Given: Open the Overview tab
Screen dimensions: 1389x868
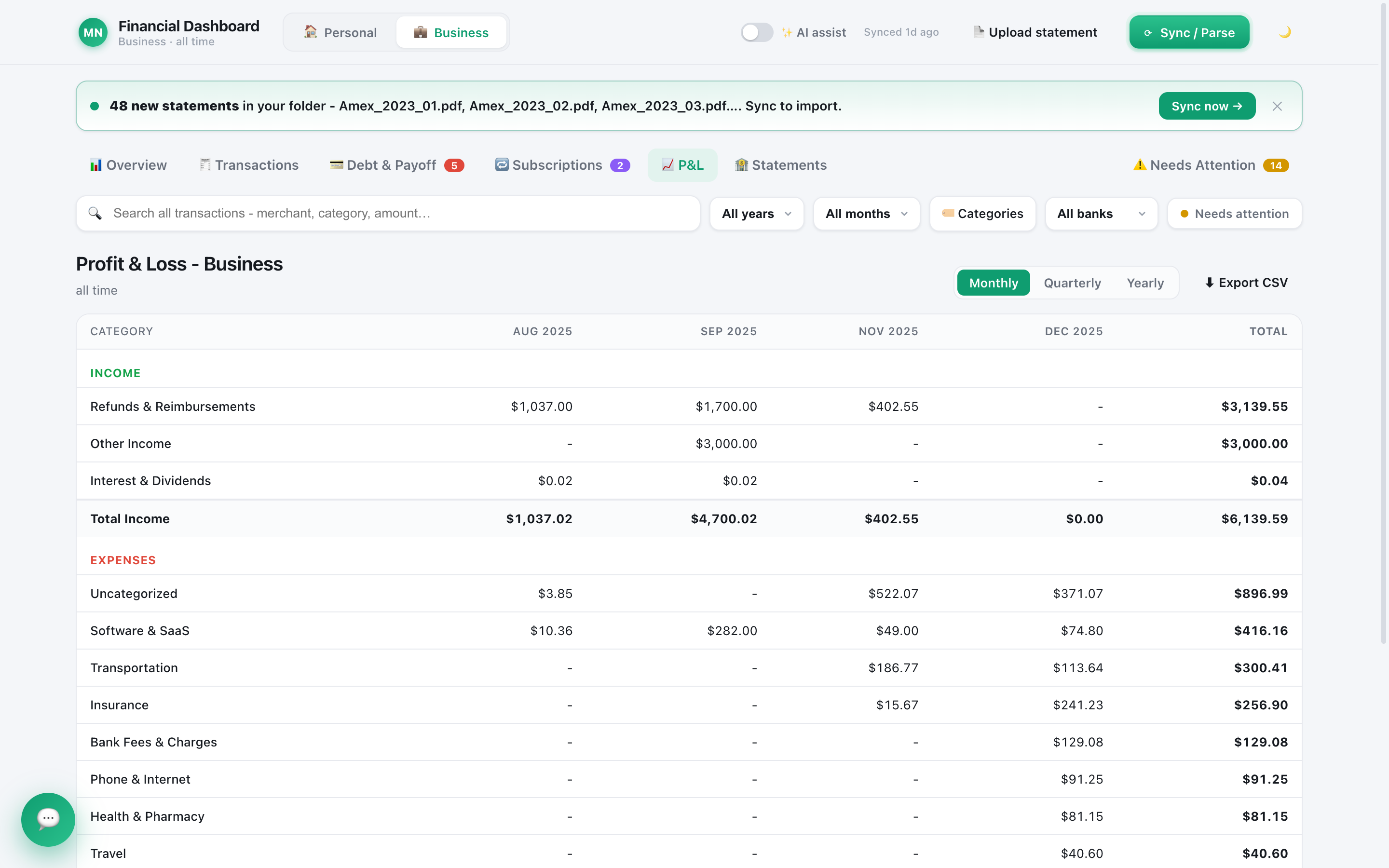Looking at the screenshot, I should click(x=129, y=165).
